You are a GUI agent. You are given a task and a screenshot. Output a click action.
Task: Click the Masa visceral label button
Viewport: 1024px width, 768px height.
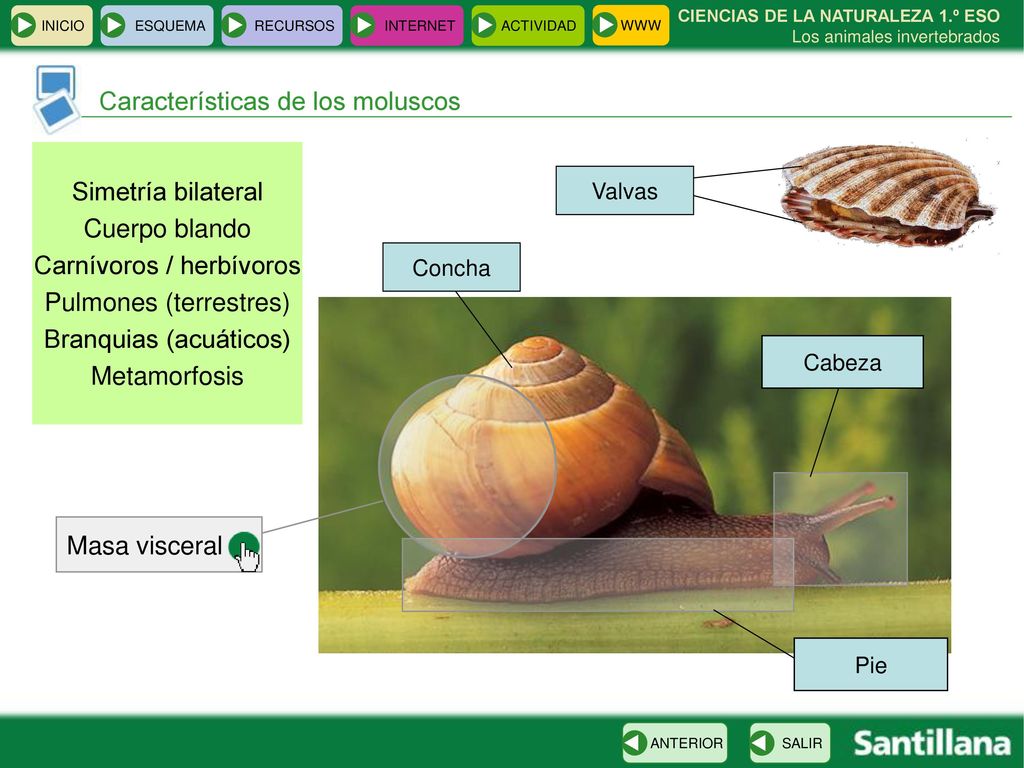click(x=159, y=545)
